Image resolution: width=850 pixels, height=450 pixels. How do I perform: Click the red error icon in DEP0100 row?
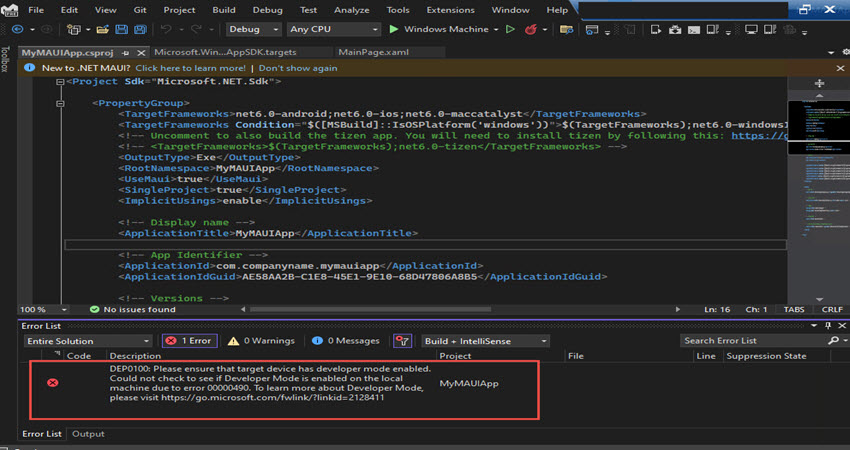[x=53, y=383]
